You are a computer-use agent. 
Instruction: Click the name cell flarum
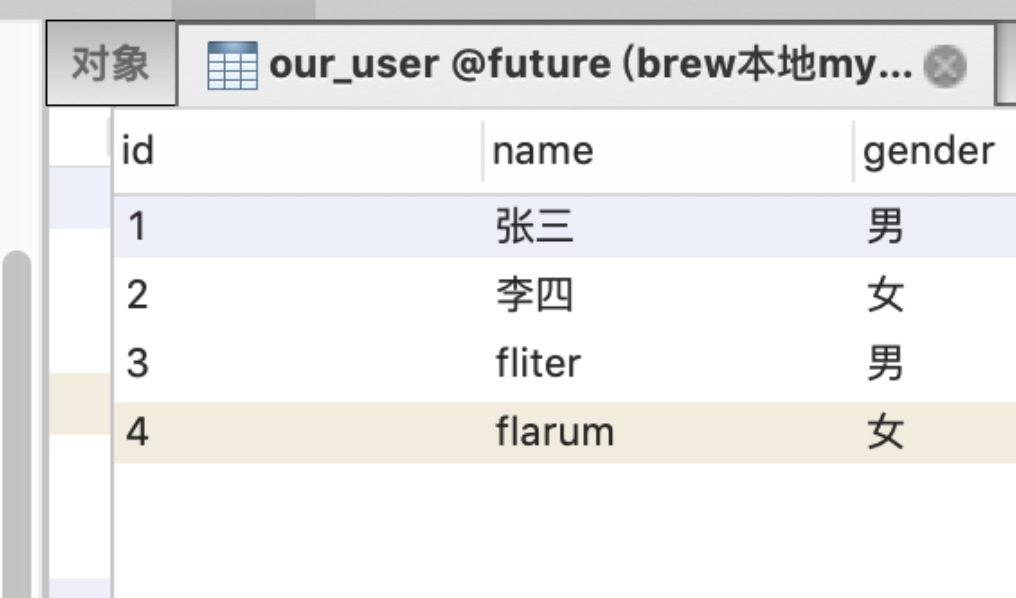[554, 432]
